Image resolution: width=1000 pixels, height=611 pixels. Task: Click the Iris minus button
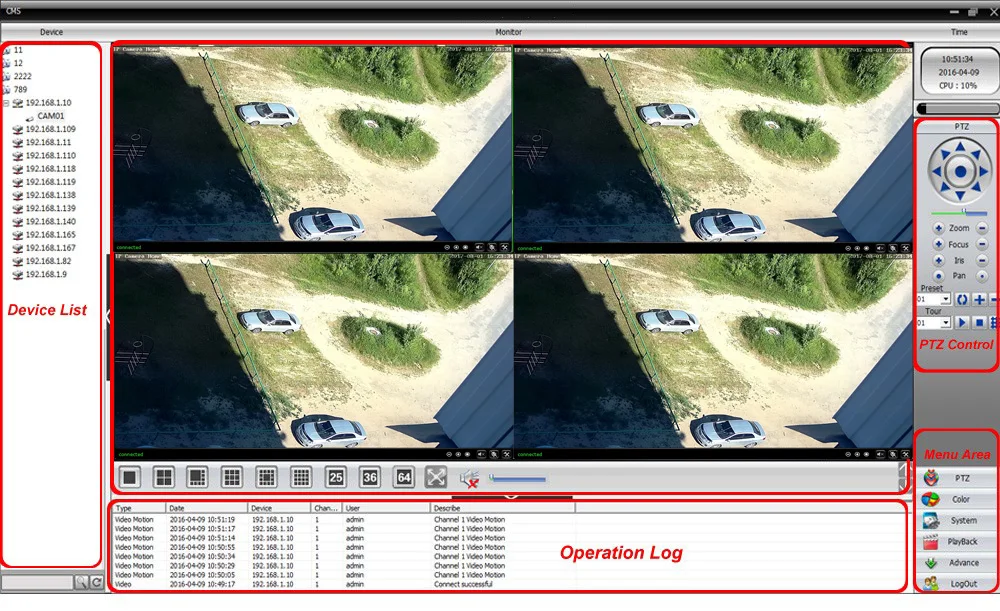982,260
